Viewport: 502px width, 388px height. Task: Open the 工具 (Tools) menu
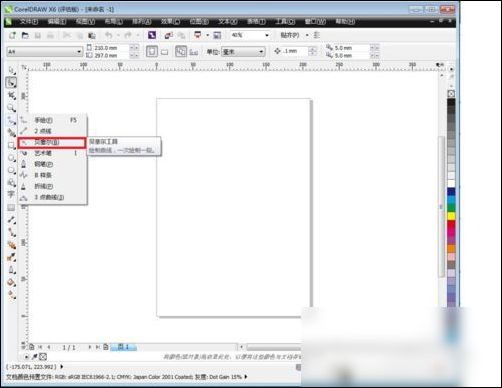(x=285, y=22)
